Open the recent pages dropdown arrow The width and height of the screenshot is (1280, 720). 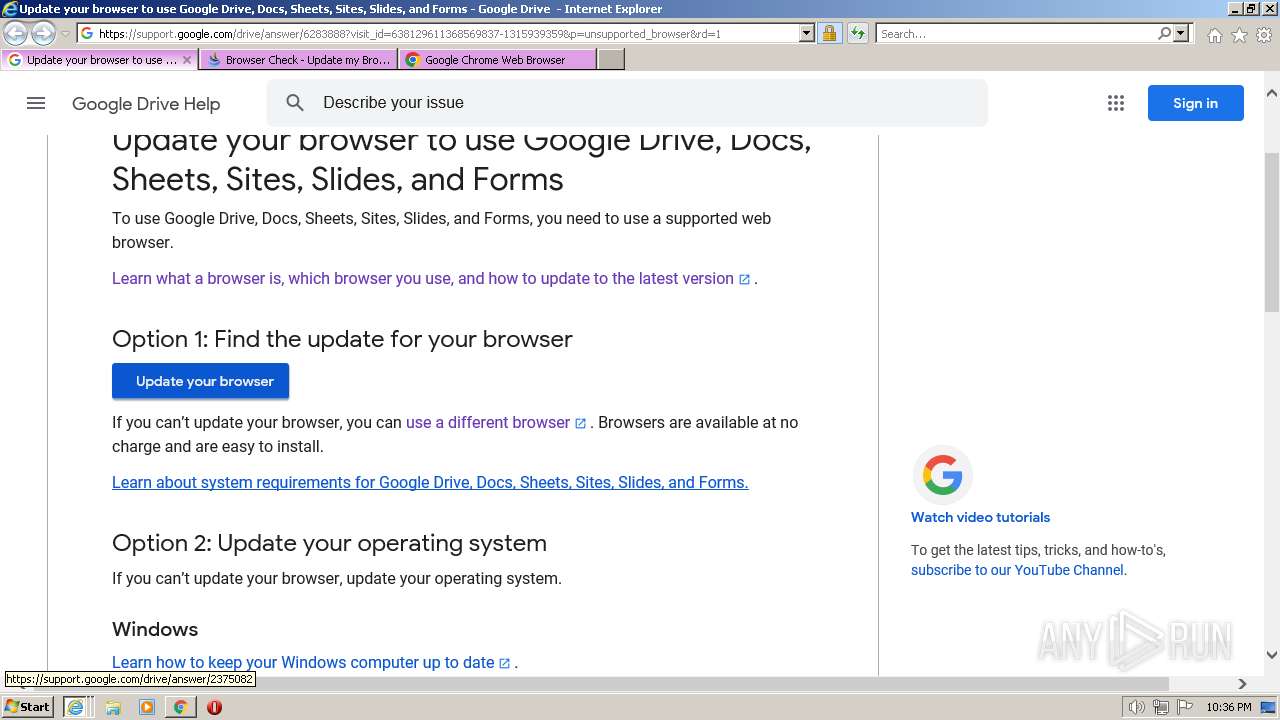[x=65, y=34]
